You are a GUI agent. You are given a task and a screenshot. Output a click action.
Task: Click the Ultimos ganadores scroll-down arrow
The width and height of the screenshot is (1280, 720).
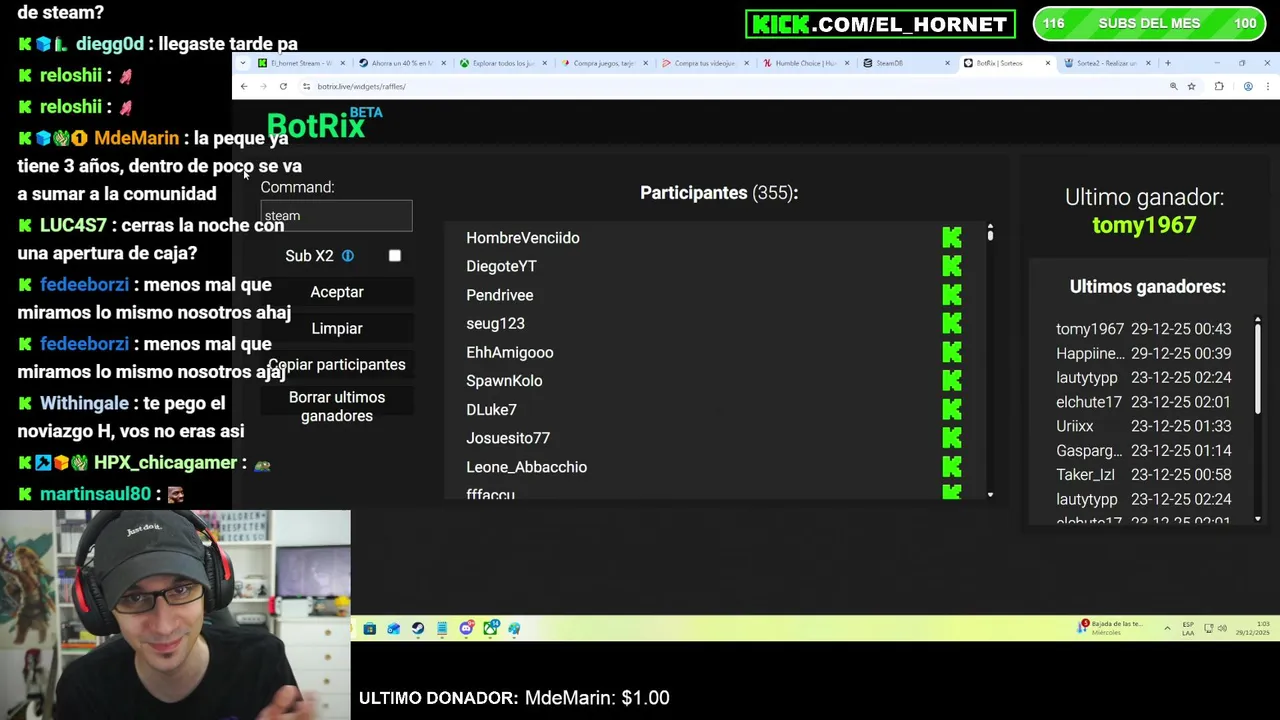click(1257, 518)
